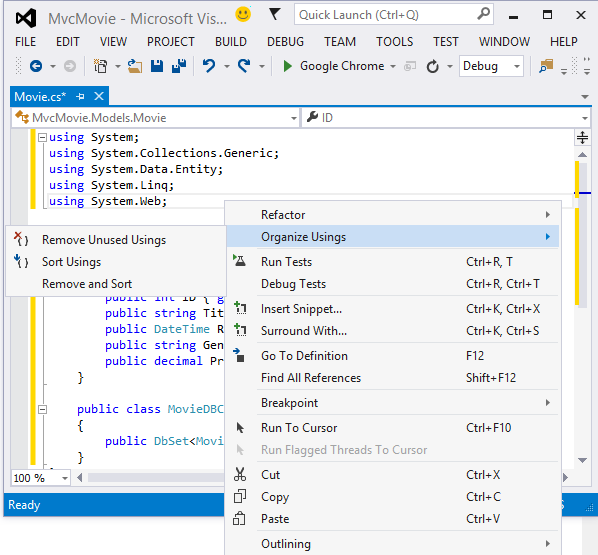Collapse the MovieDBContext class outline

42,409
